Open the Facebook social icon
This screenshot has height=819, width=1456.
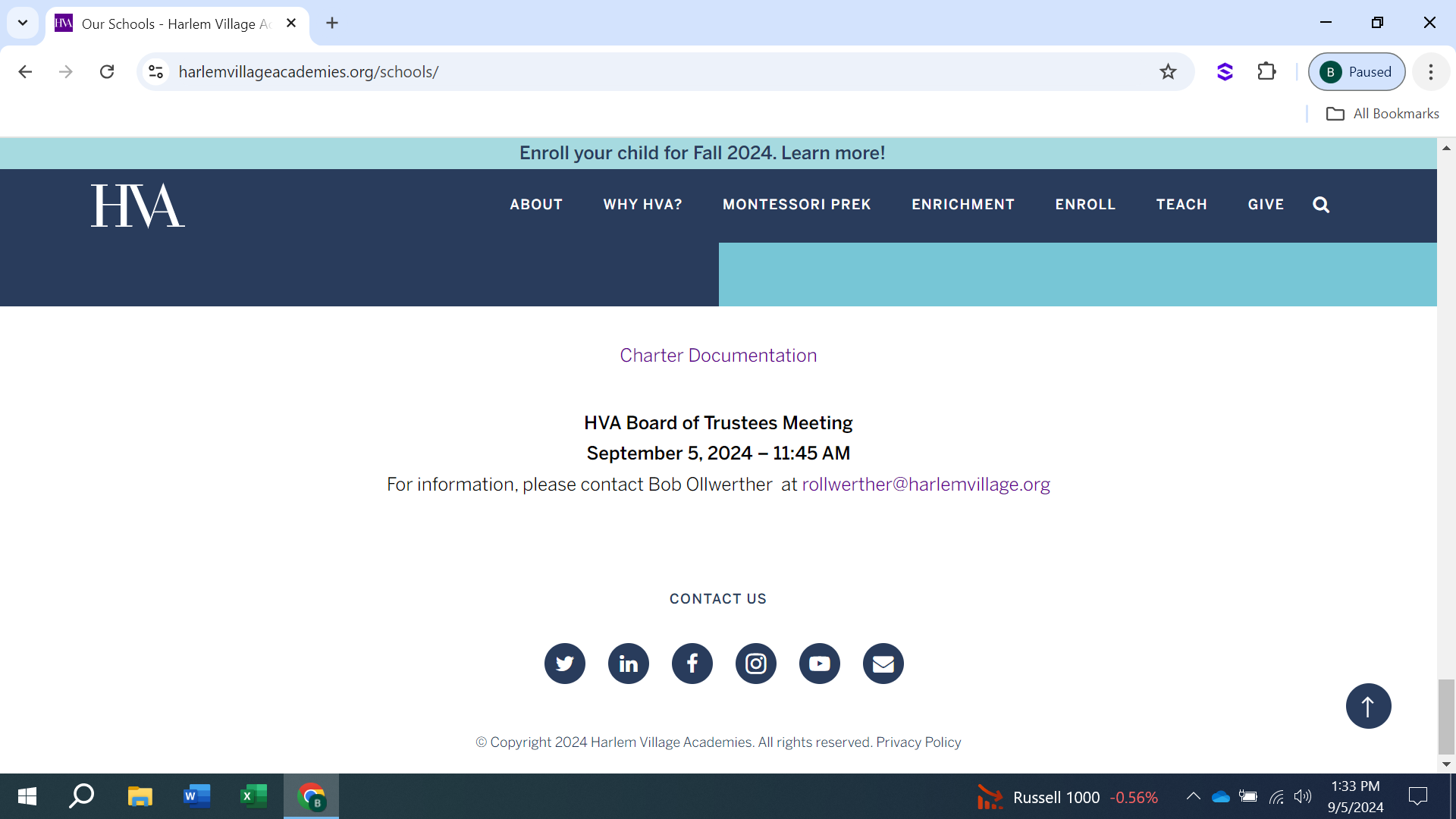[692, 664]
